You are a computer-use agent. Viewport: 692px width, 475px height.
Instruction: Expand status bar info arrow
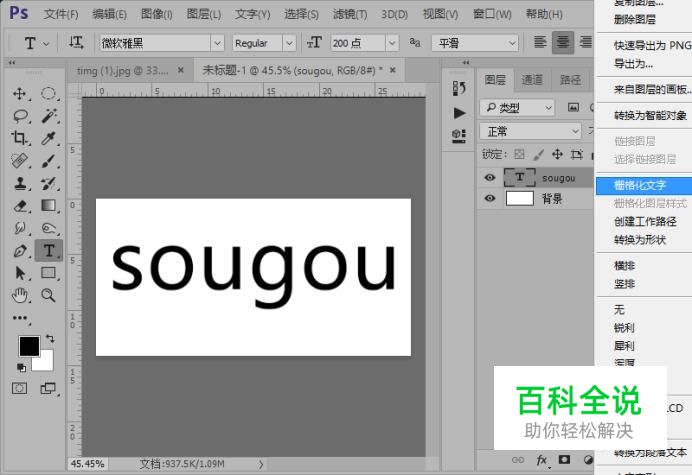point(261,464)
